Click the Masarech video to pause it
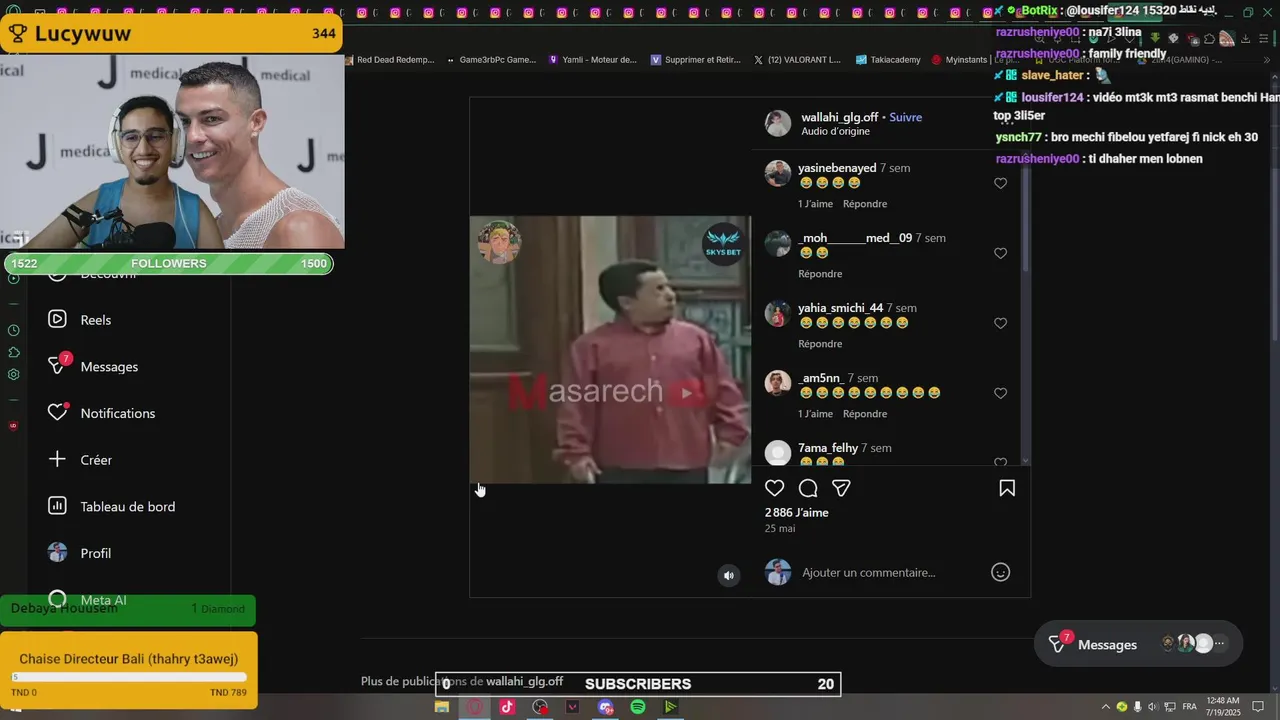The width and height of the screenshot is (1280, 720). (x=610, y=350)
